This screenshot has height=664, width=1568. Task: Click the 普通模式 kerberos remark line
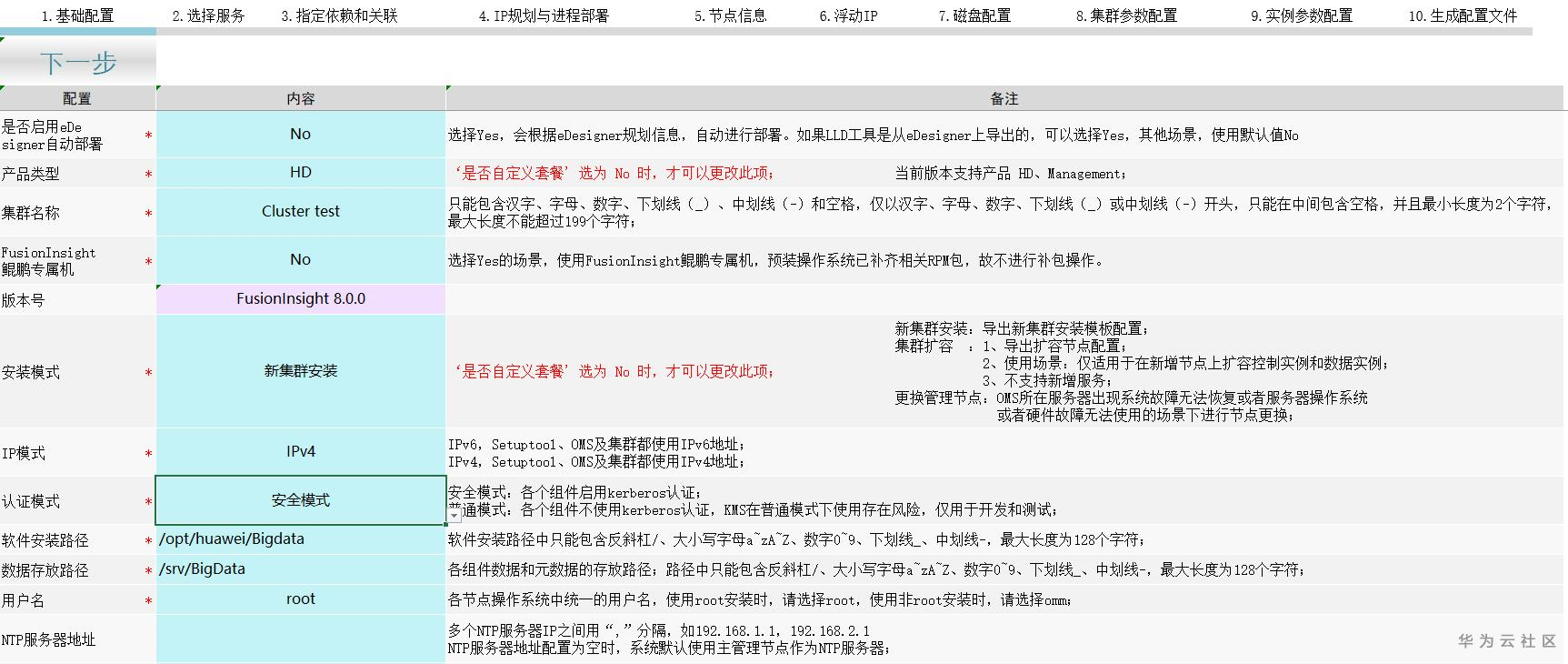[754, 509]
